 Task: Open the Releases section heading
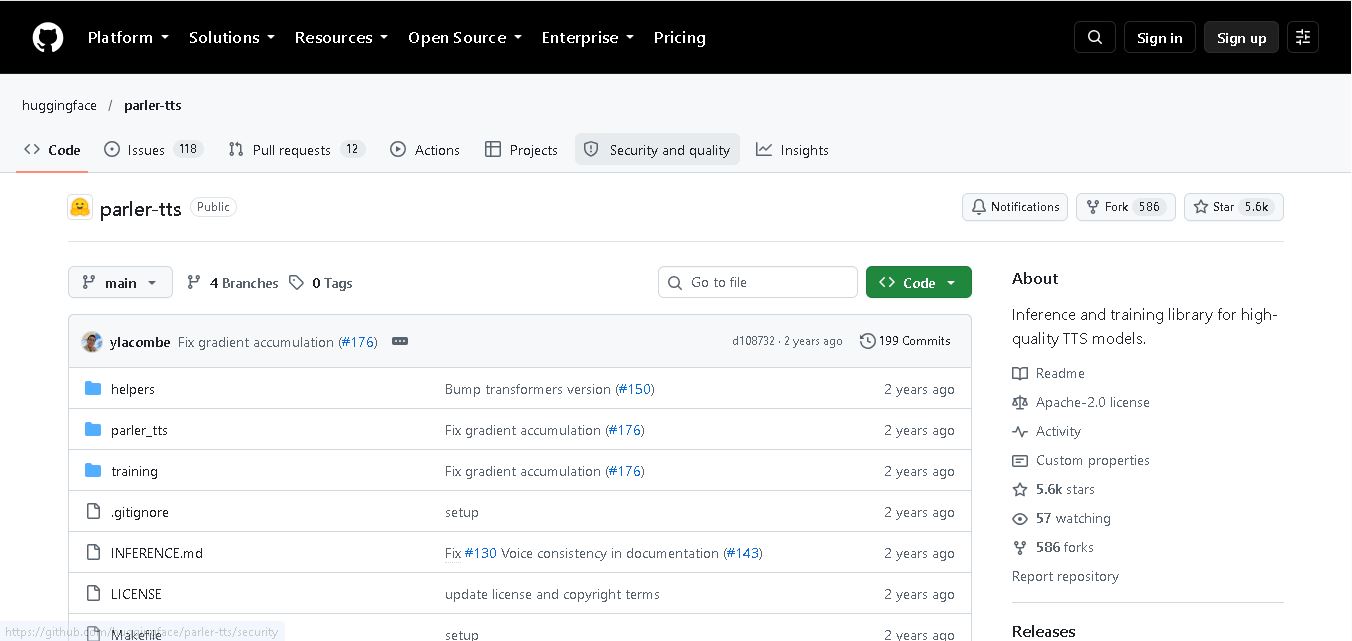click(x=1043, y=631)
